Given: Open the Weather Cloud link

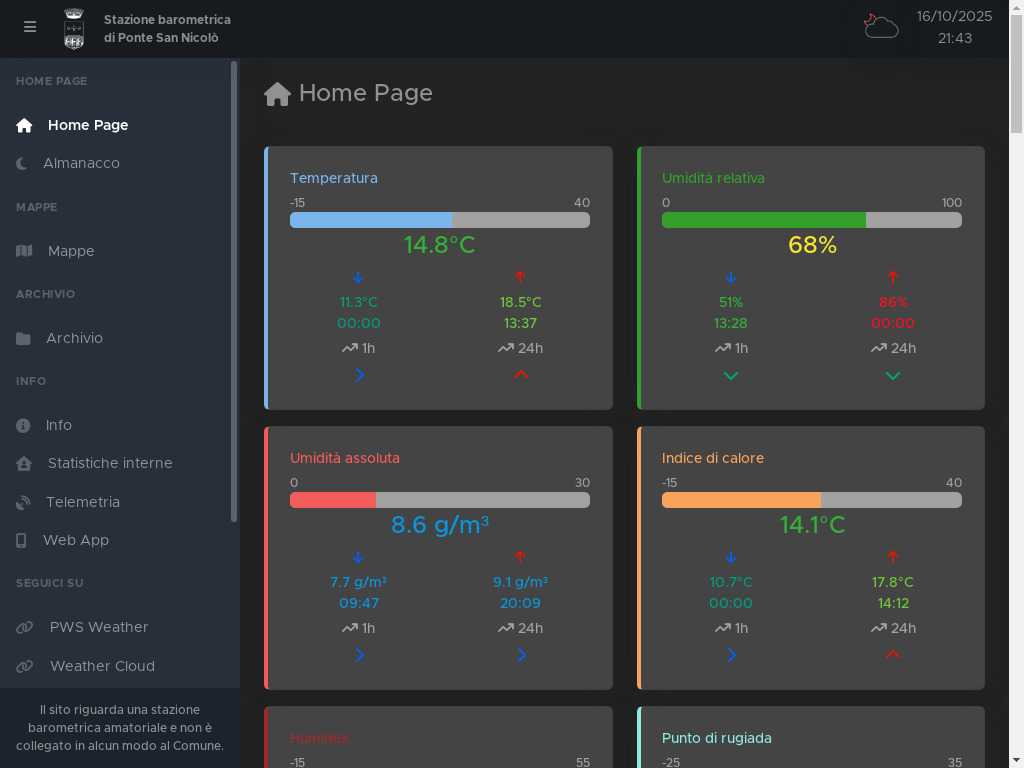Looking at the screenshot, I should pyautogui.click(x=102, y=666).
